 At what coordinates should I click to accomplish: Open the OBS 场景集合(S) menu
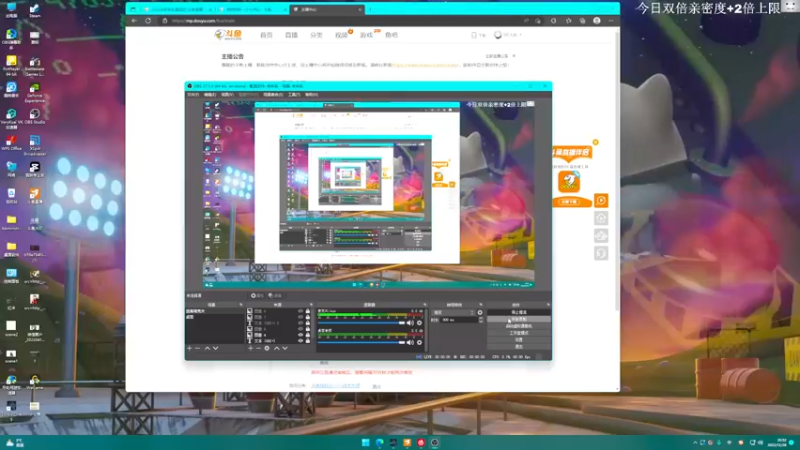tap(273, 94)
